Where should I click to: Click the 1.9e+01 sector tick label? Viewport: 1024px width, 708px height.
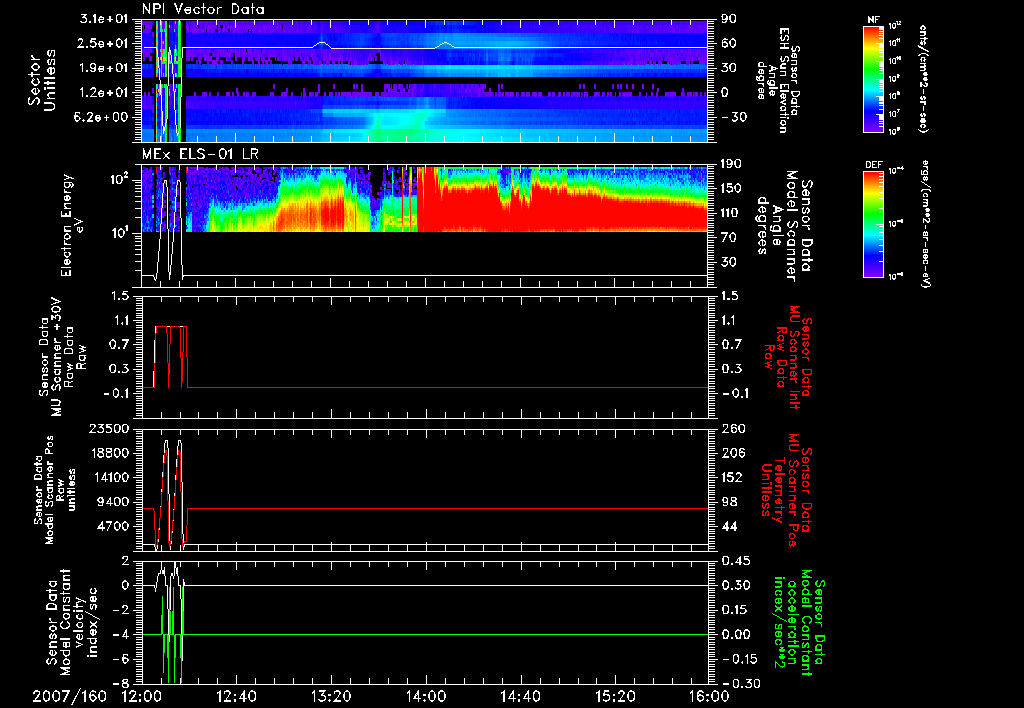point(103,68)
